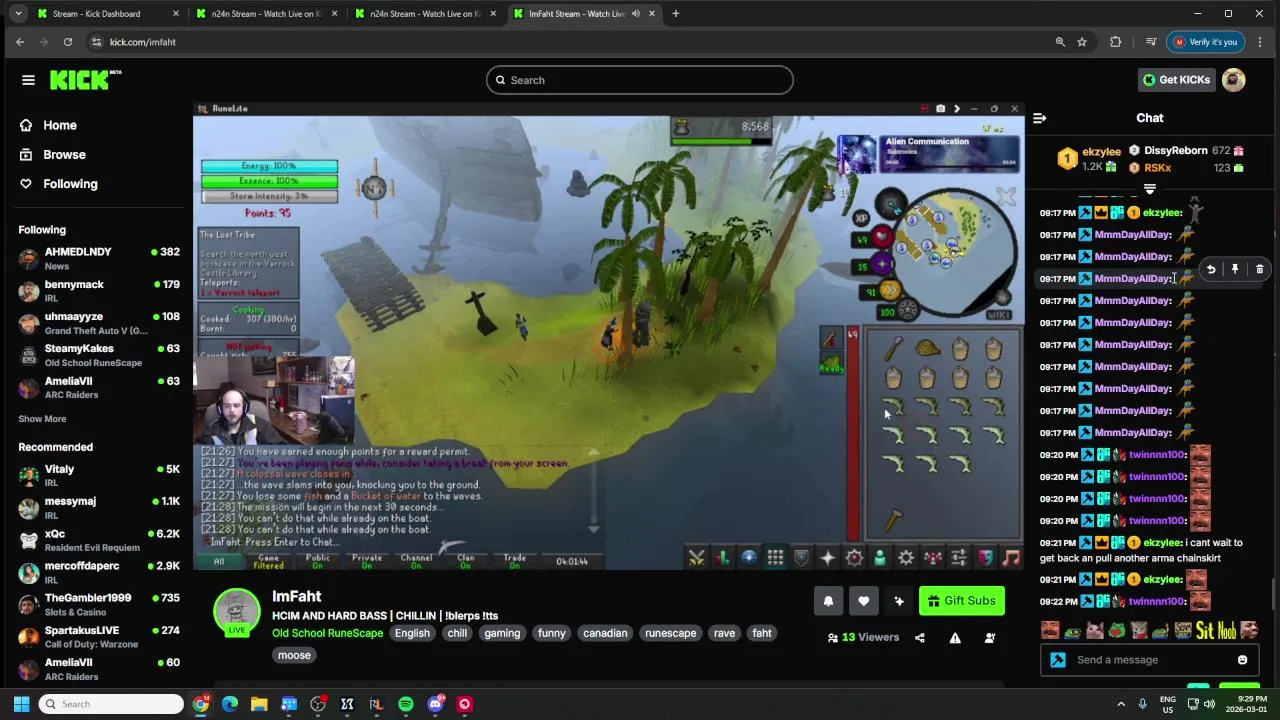This screenshot has height=720, width=1280.
Task: Report the stream via warning triangle icon
Action: [x=955, y=638]
